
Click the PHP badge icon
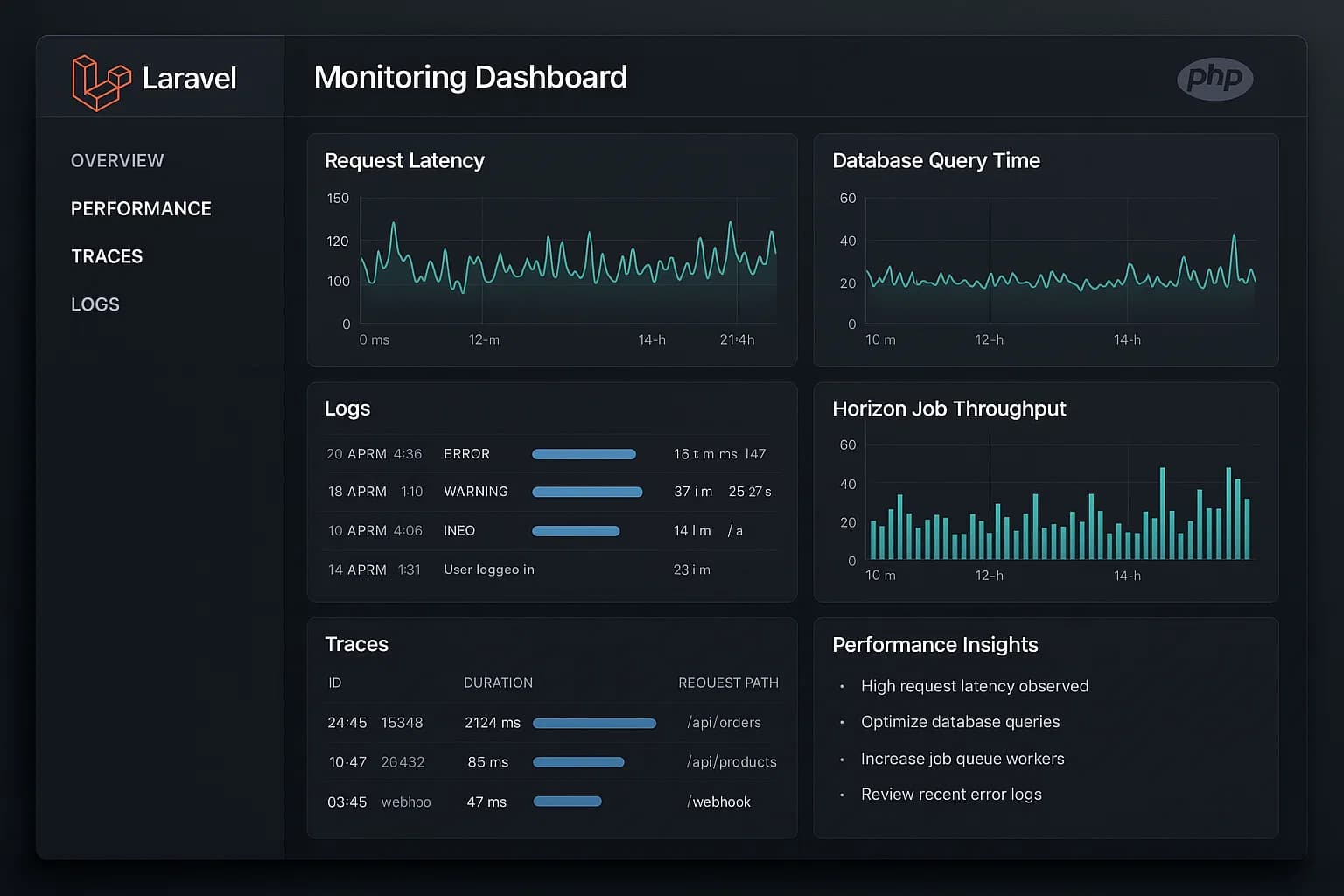tap(1214, 79)
